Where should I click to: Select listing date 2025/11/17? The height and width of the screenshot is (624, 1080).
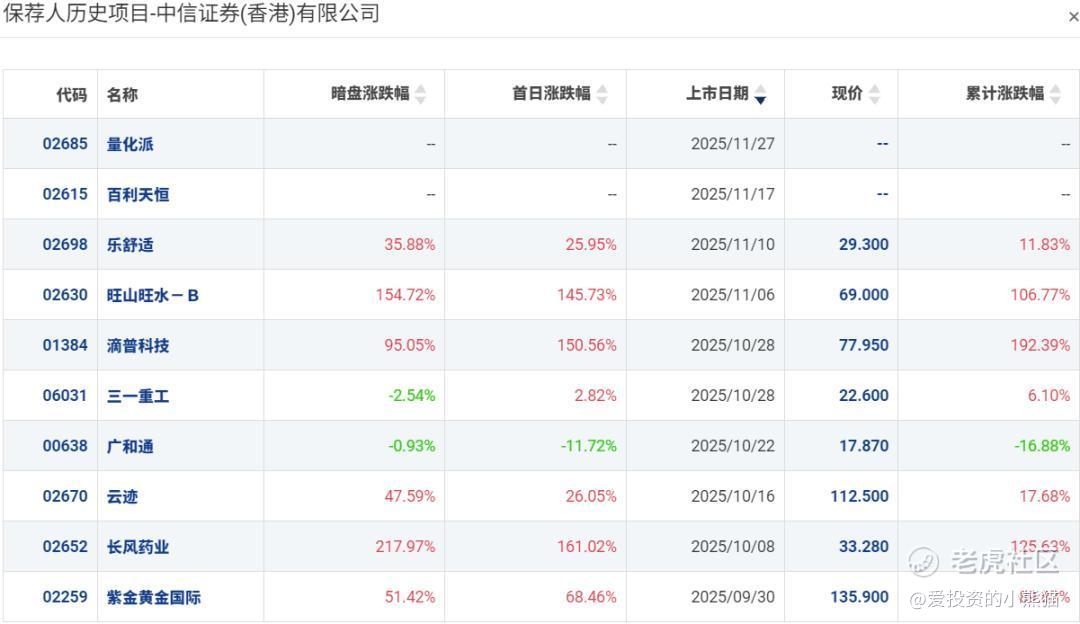coord(733,194)
